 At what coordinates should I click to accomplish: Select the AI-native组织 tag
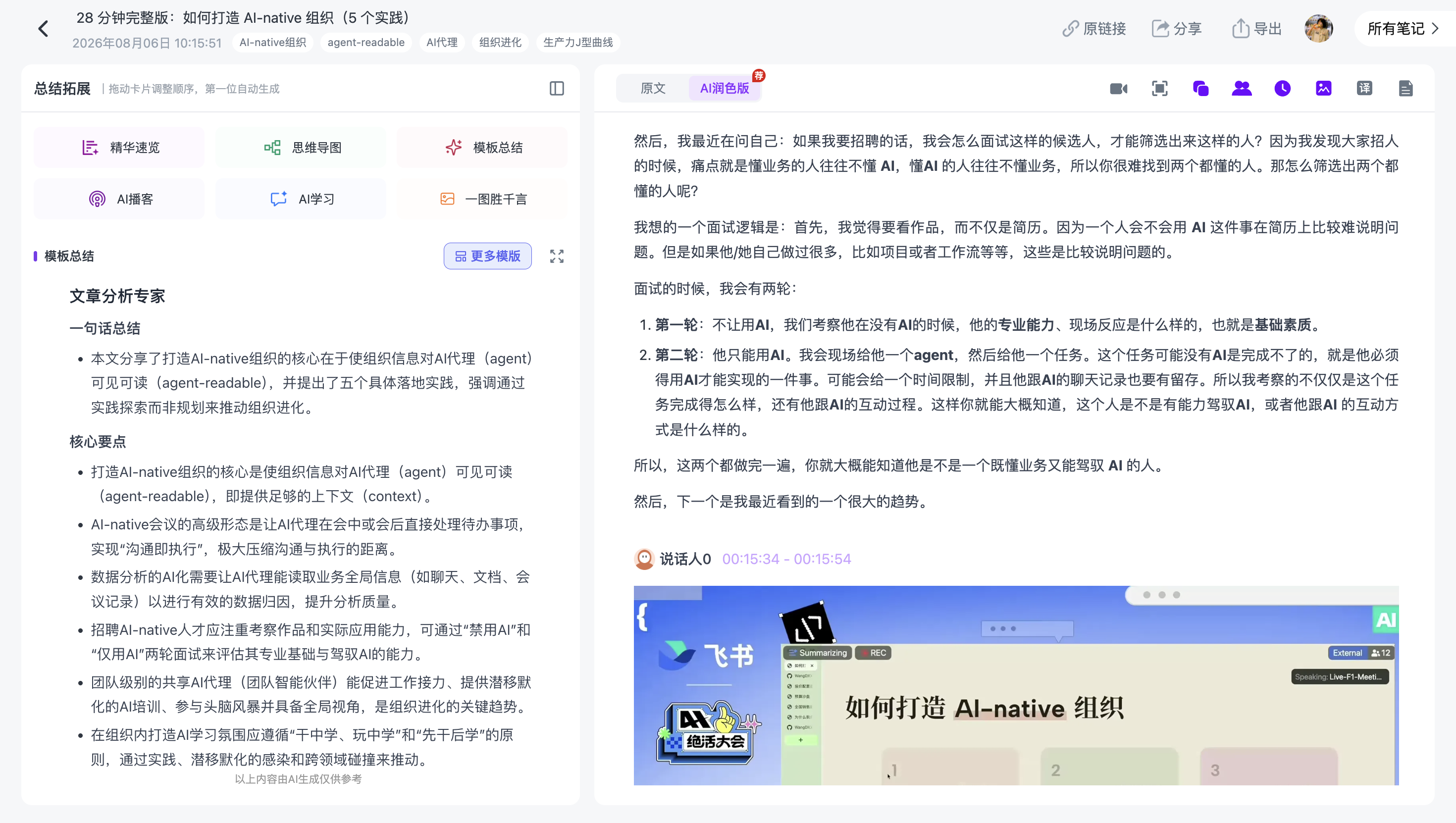[272, 43]
